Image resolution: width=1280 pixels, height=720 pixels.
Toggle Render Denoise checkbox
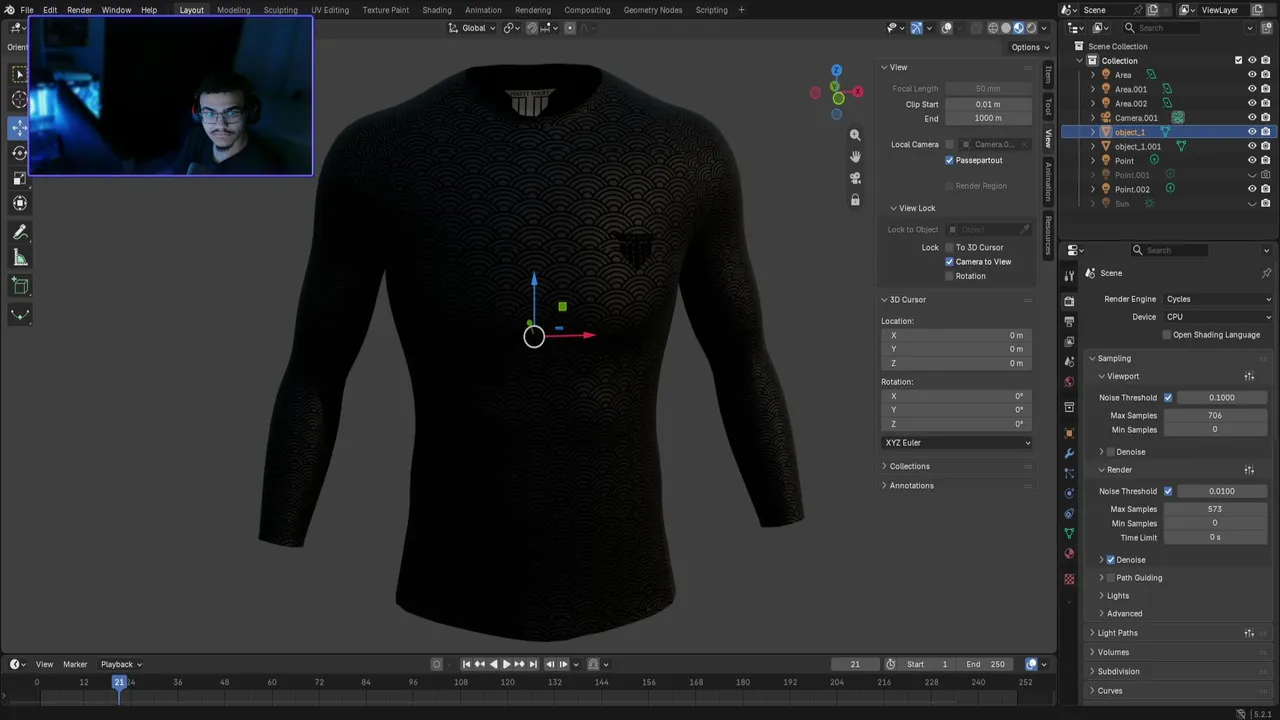pyautogui.click(x=1111, y=560)
